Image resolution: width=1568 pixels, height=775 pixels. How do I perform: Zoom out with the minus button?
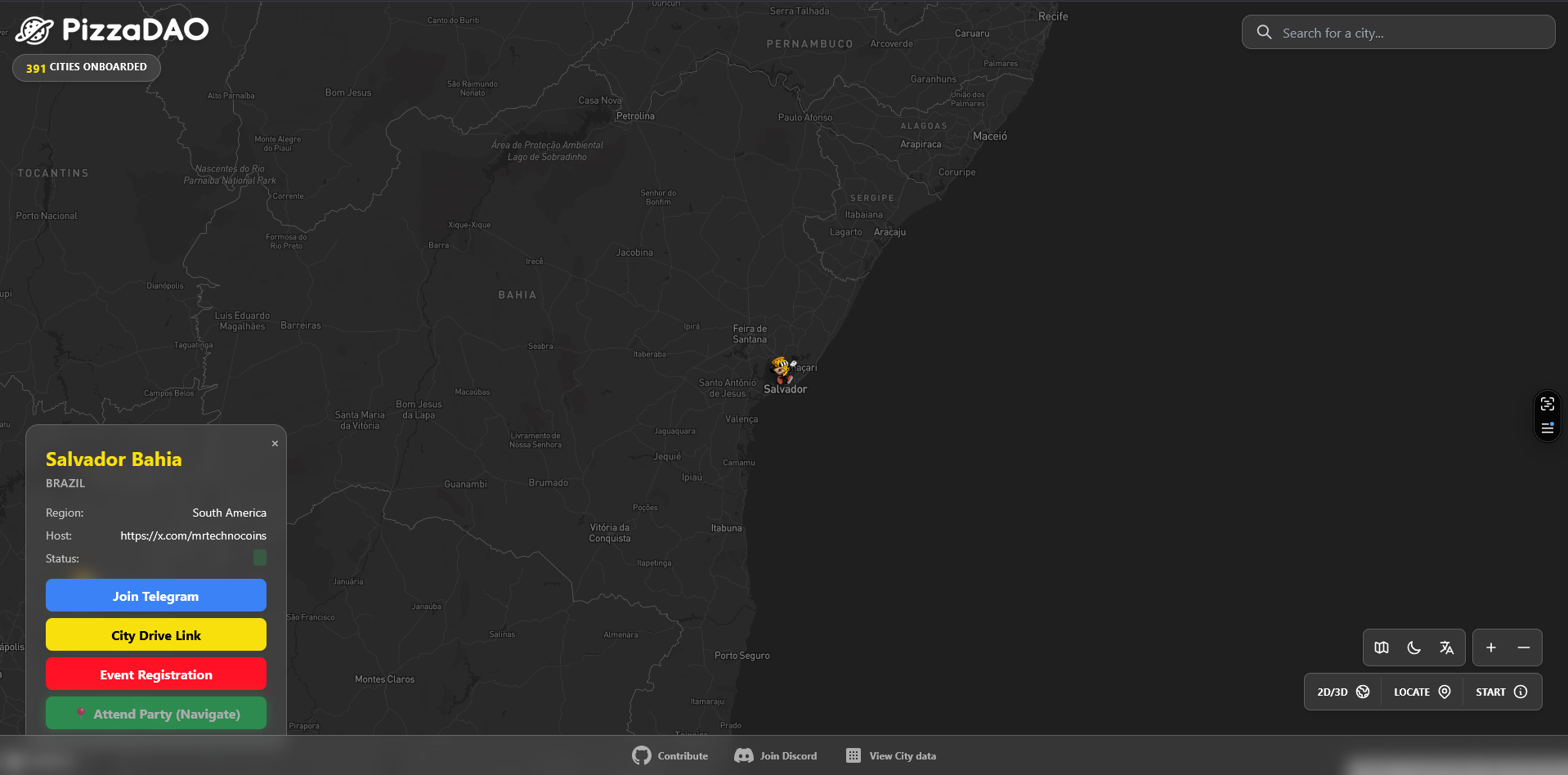tap(1524, 647)
